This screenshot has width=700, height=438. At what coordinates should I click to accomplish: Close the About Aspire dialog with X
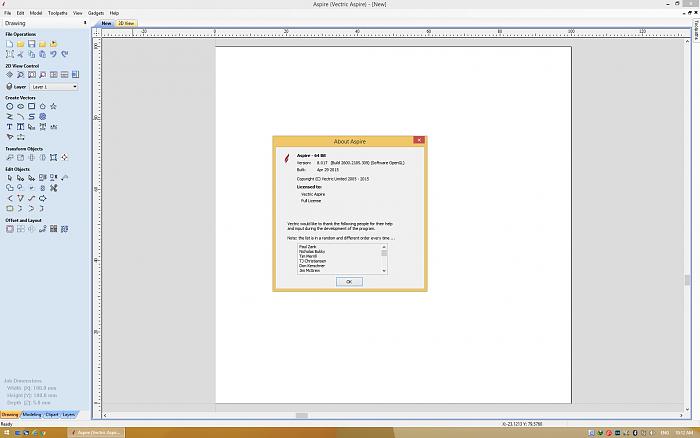click(419, 140)
